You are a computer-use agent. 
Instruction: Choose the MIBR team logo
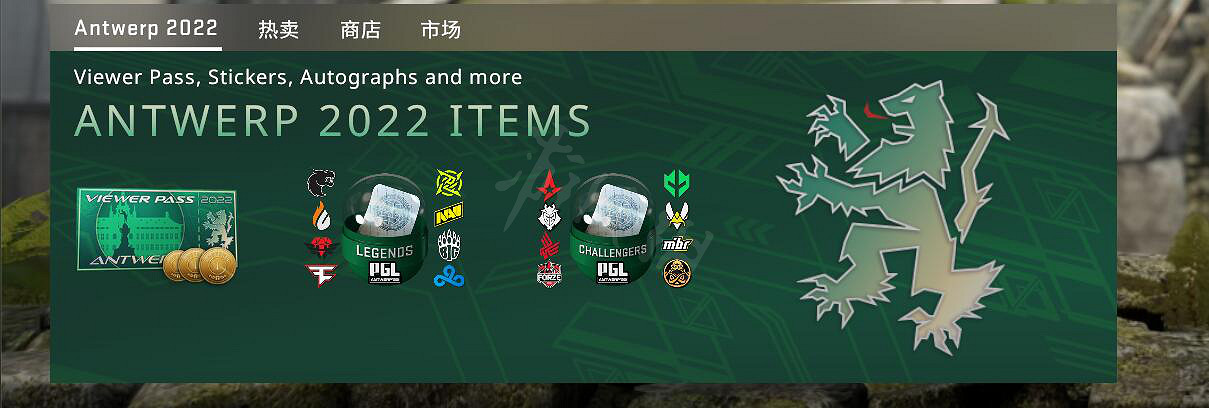(677, 244)
